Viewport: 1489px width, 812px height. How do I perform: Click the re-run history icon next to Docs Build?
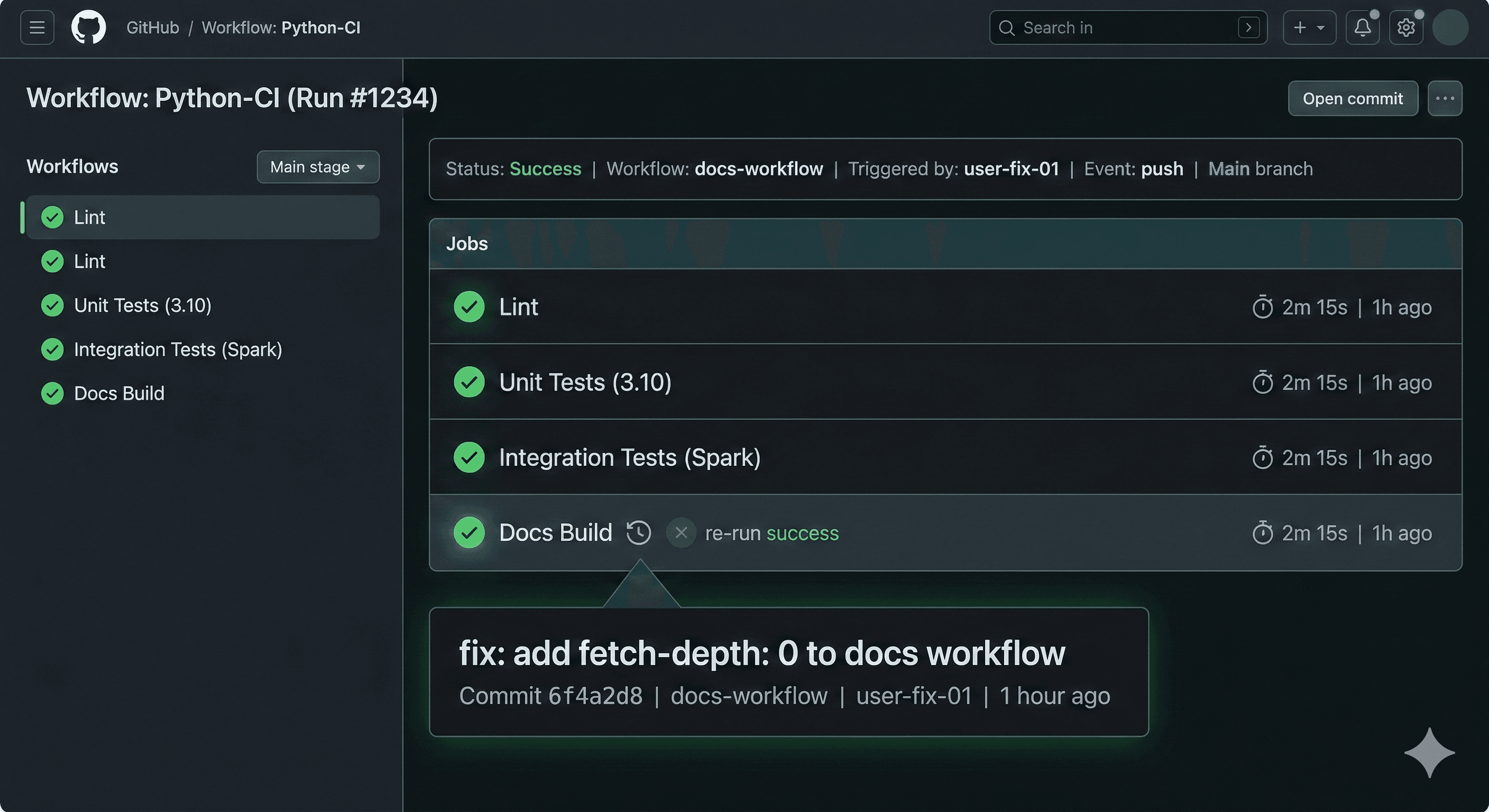(x=639, y=533)
